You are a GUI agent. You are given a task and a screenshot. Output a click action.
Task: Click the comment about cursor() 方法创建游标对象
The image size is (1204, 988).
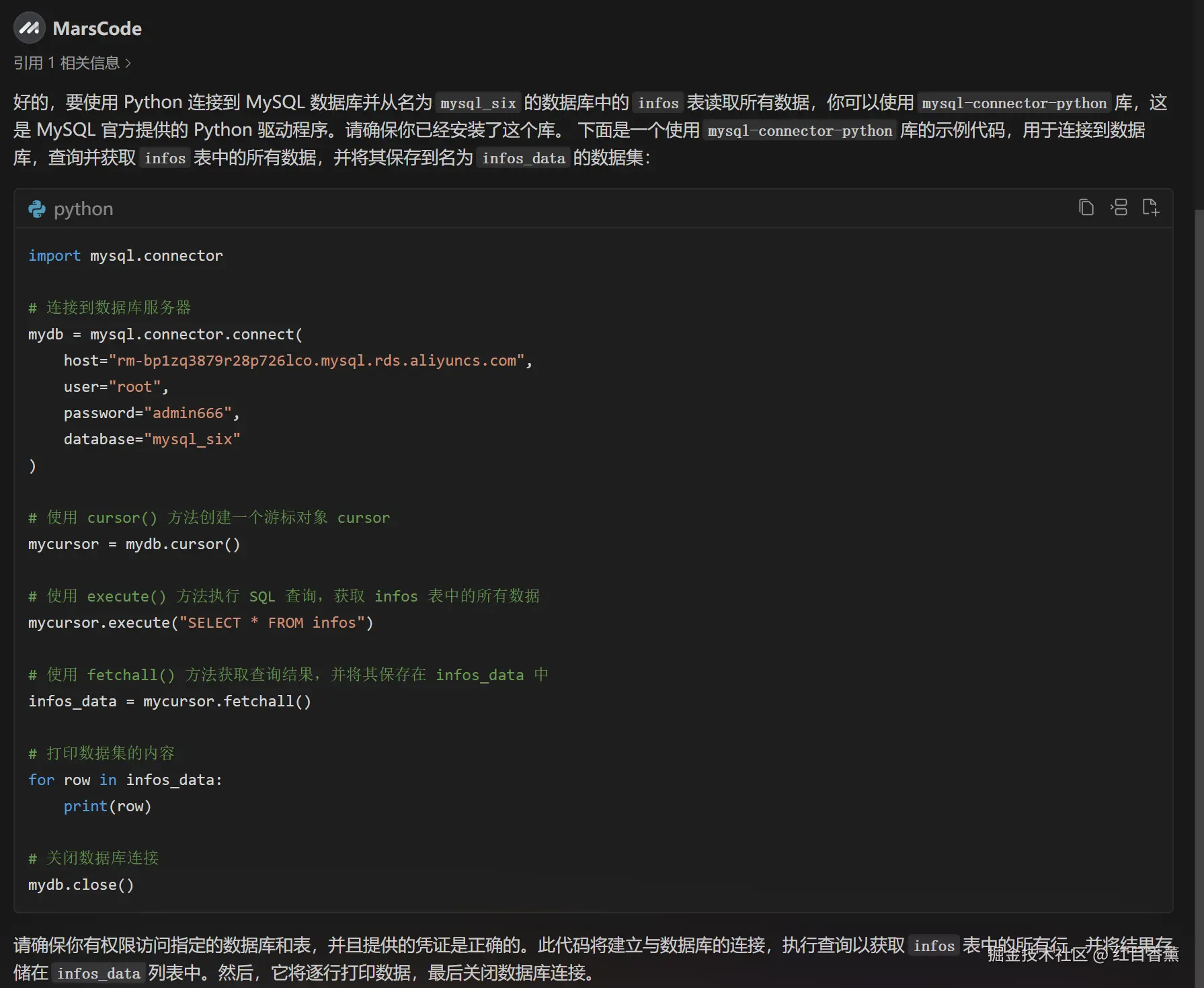click(209, 518)
